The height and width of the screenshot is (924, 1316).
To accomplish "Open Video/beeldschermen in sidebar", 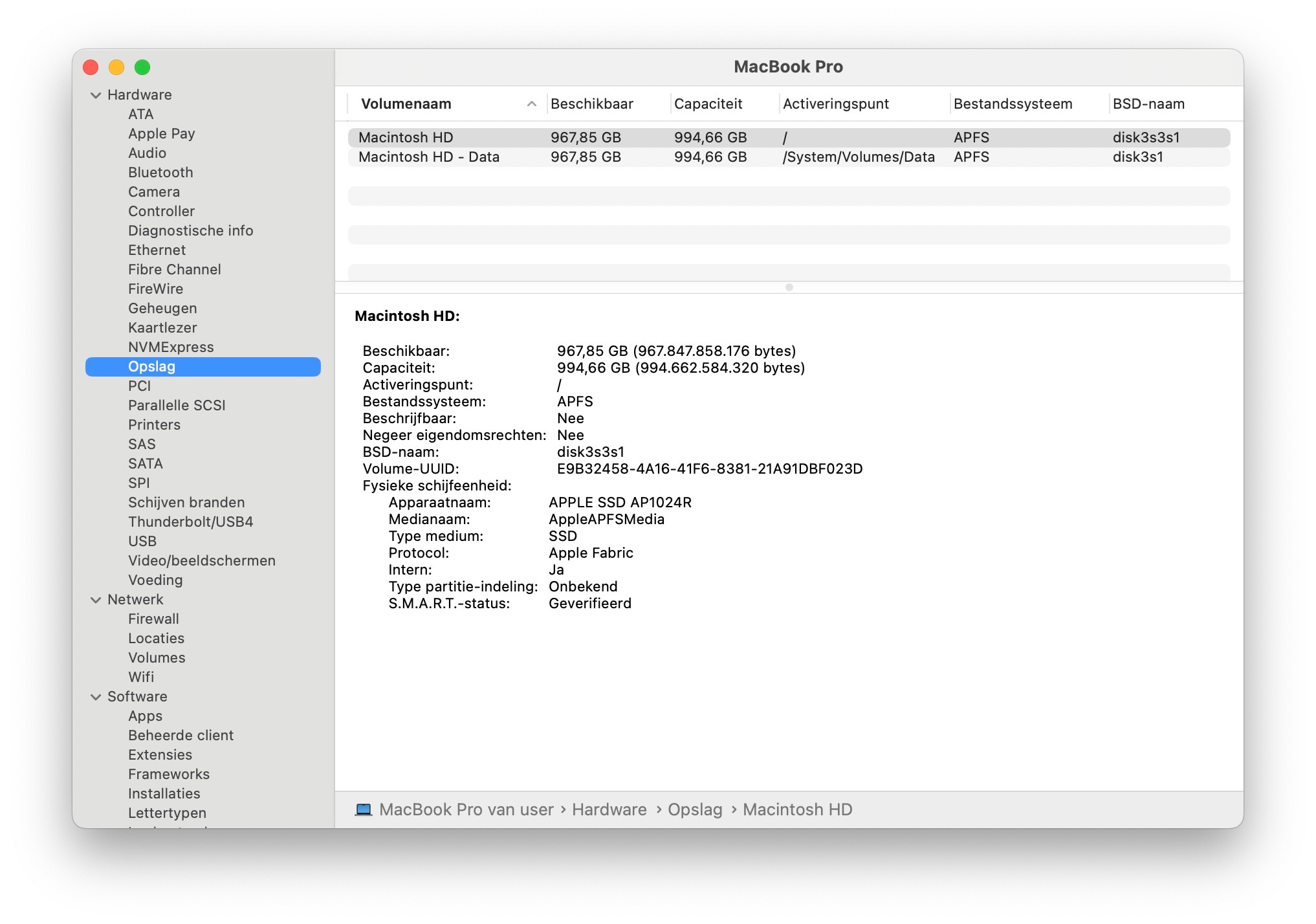I will 201,561.
